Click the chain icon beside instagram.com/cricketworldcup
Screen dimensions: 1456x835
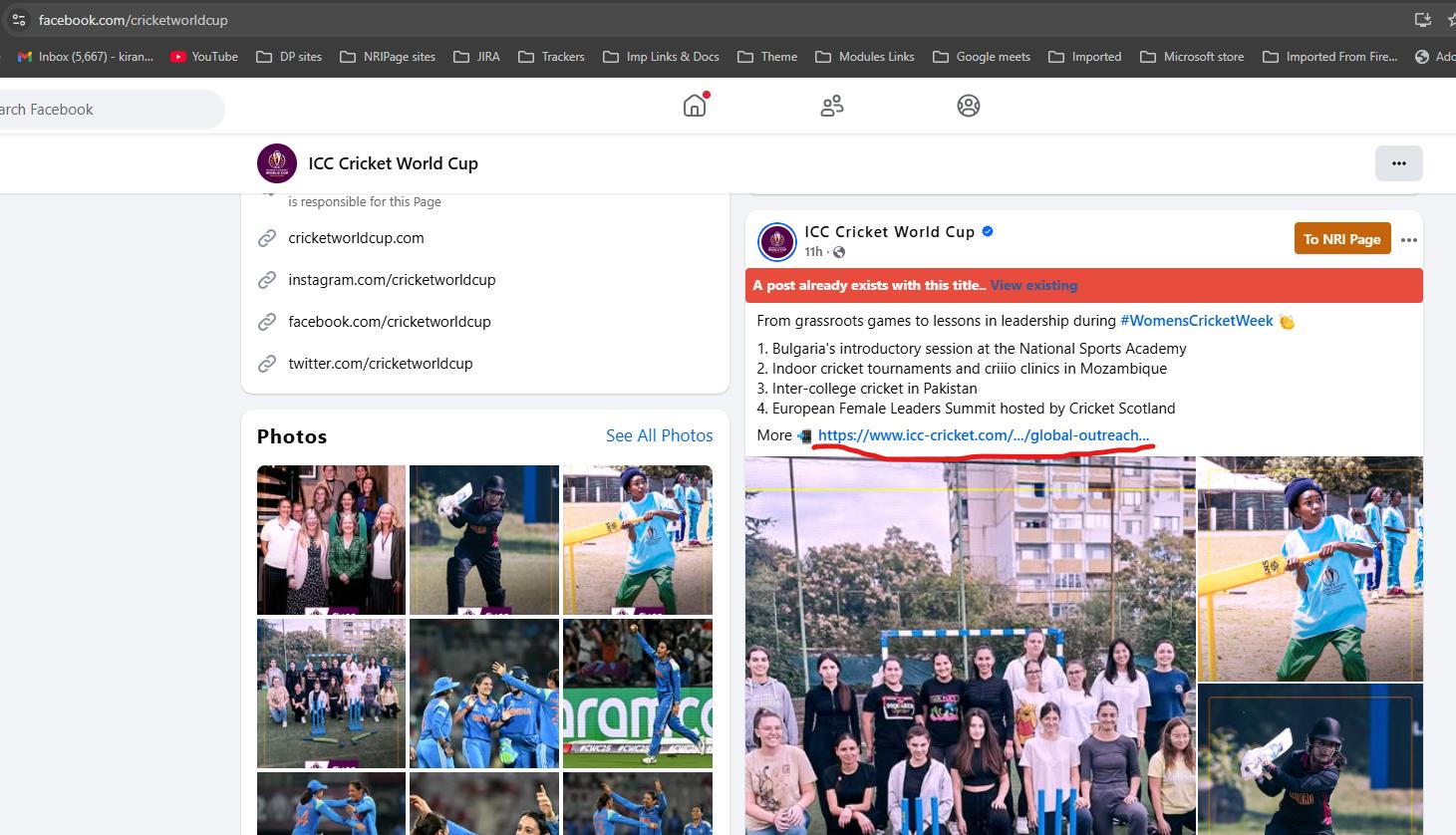coord(267,280)
